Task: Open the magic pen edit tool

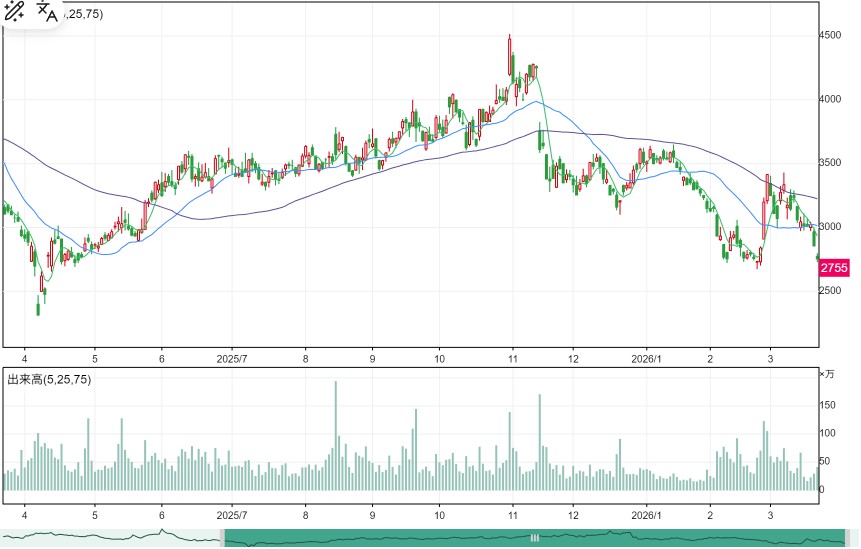Action: [x=13, y=12]
